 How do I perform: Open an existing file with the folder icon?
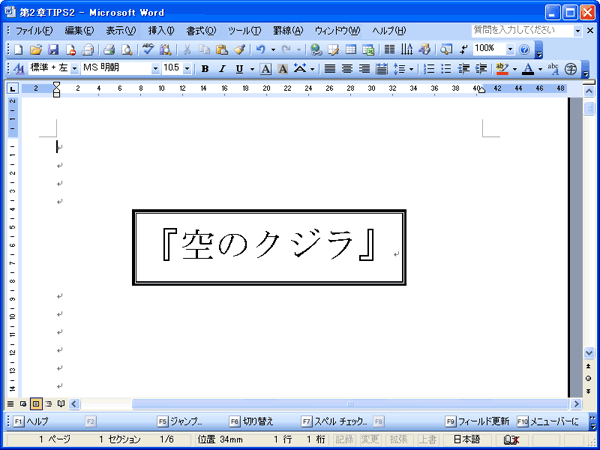coord(36,49)
